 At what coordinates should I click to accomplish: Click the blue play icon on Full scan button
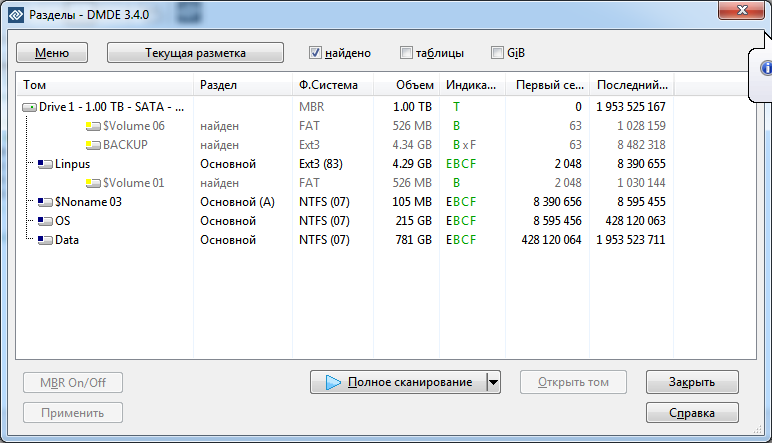[x=333, y=382]
